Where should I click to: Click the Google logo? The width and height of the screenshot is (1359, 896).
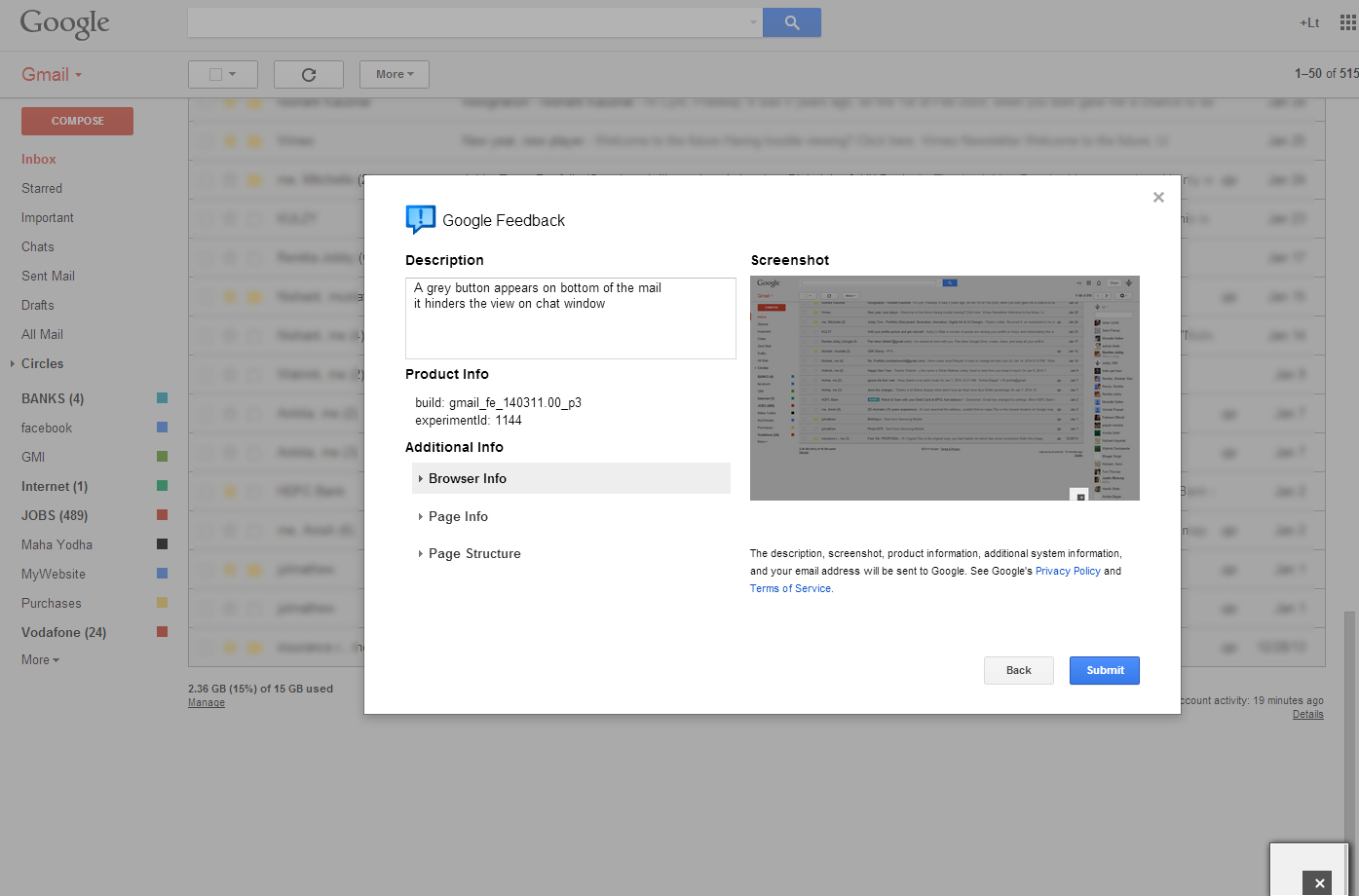point(64,23)
